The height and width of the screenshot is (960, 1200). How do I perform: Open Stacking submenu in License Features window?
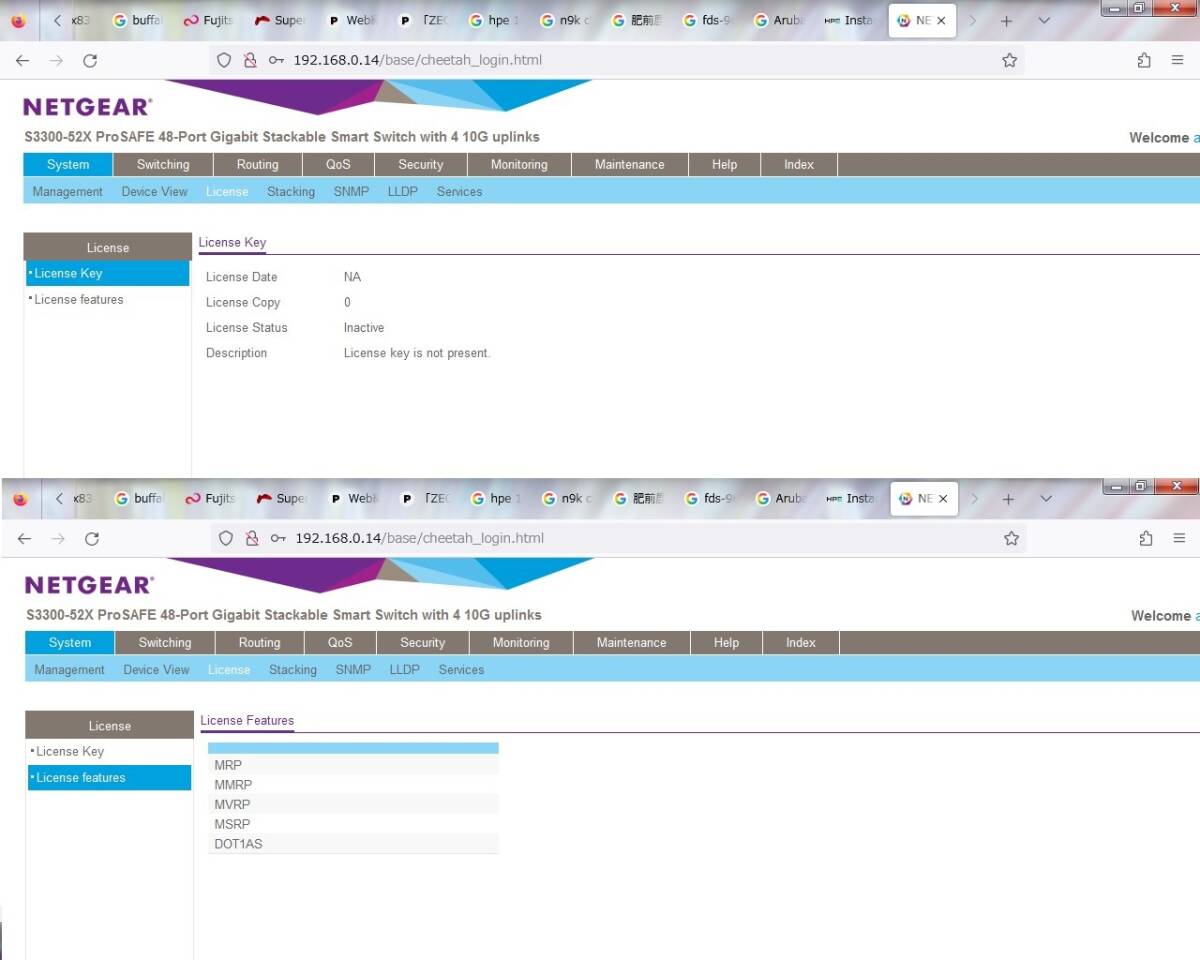[293, 670]
